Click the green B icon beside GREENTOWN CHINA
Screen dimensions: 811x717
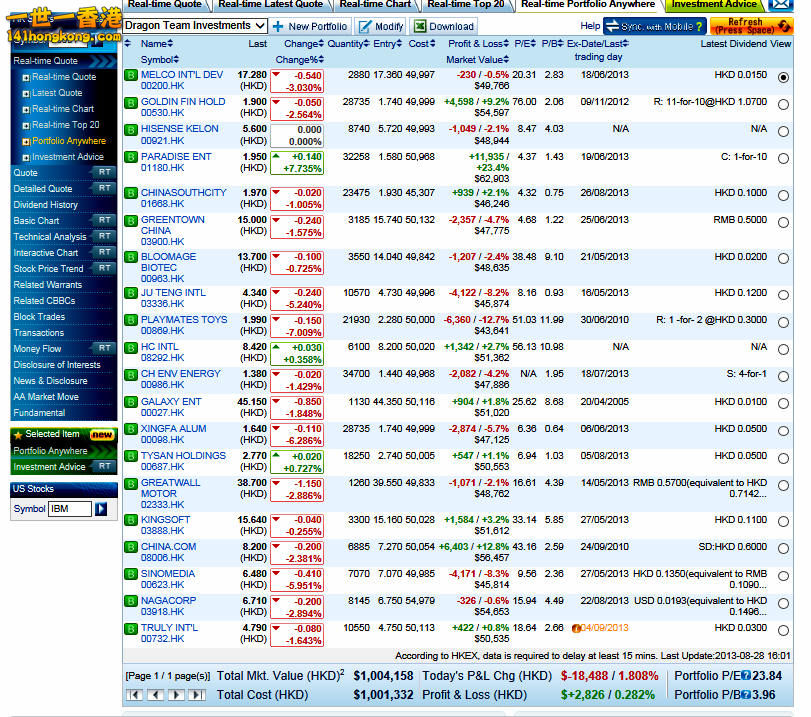(131, 220)
